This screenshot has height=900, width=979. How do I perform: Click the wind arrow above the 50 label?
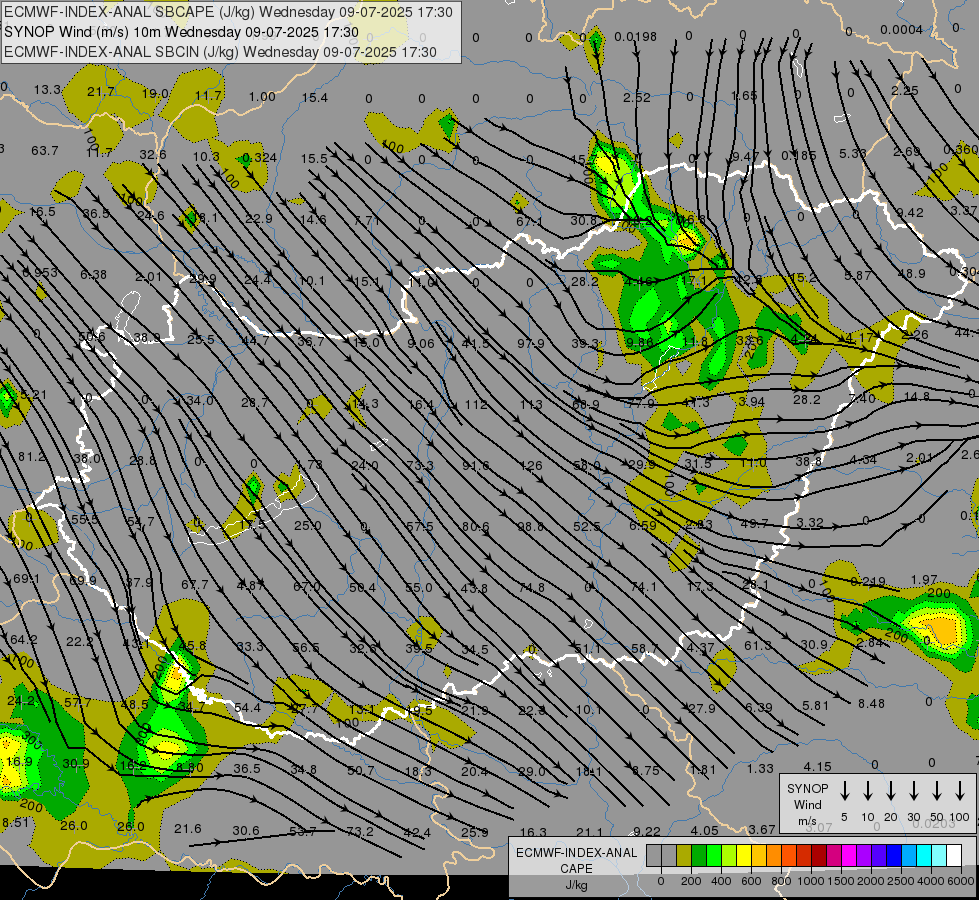point(937,791)
